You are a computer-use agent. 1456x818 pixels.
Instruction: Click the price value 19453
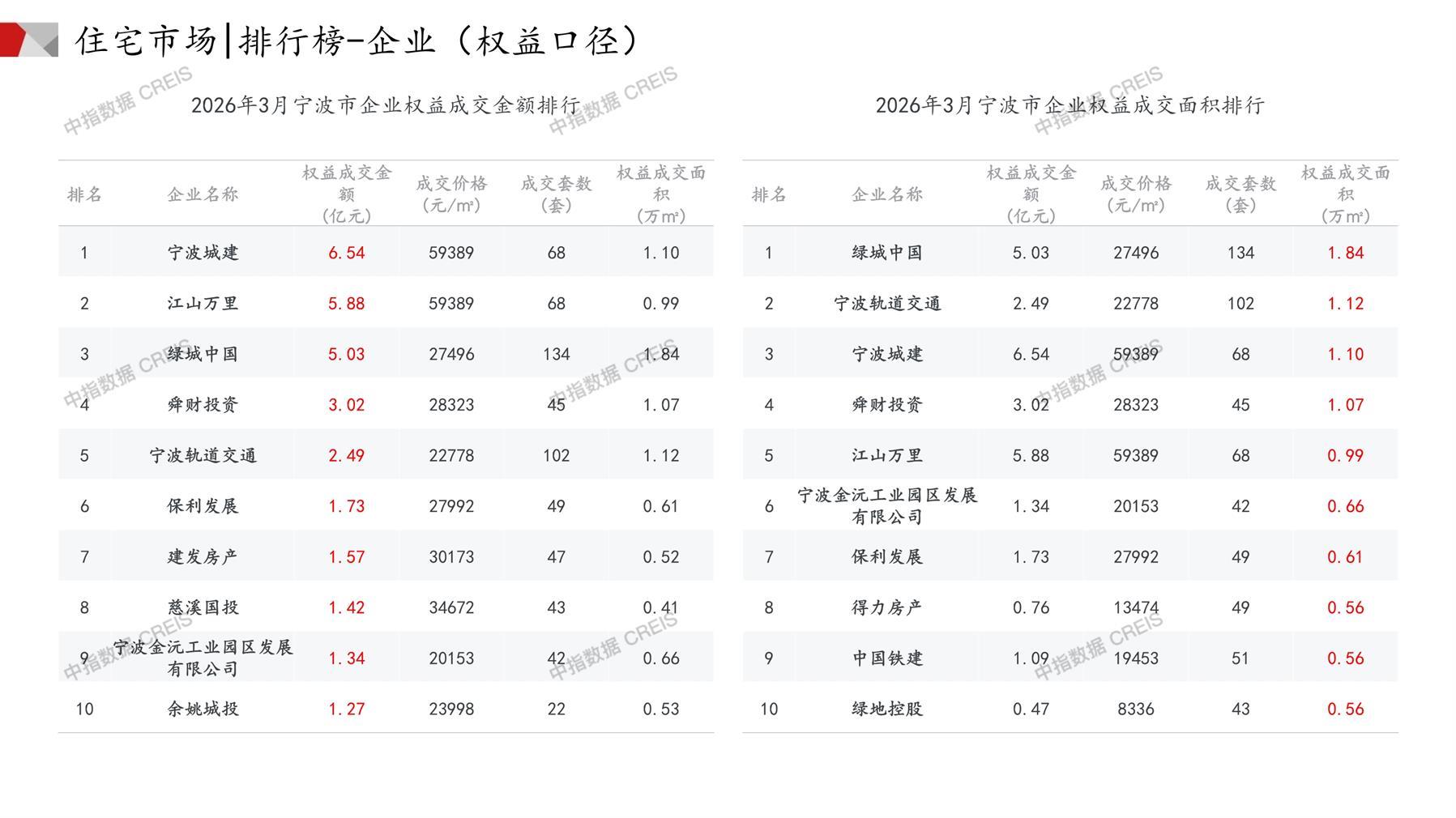1135,658
